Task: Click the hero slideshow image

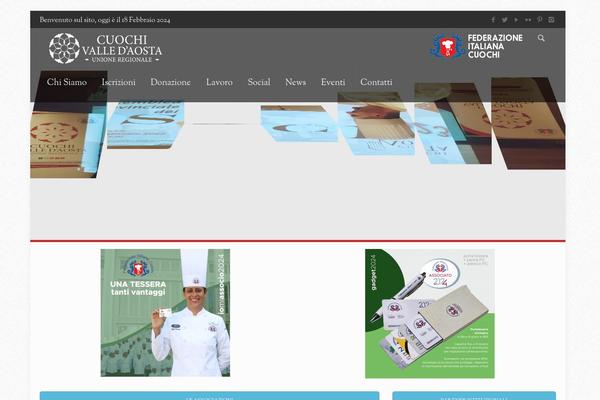Action: coord(298,156)
